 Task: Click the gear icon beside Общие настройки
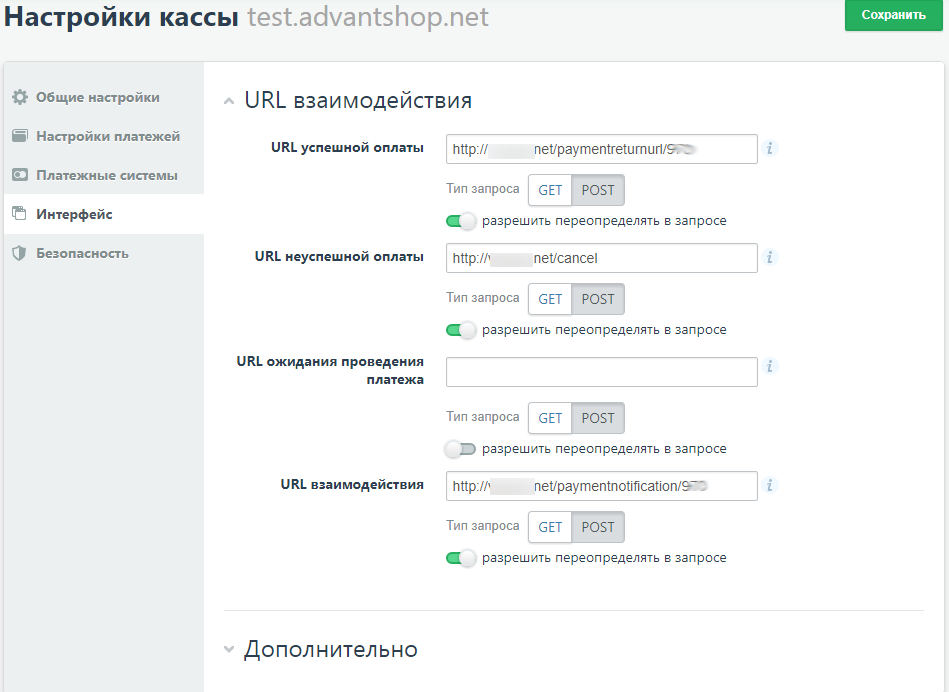(22, 97)
